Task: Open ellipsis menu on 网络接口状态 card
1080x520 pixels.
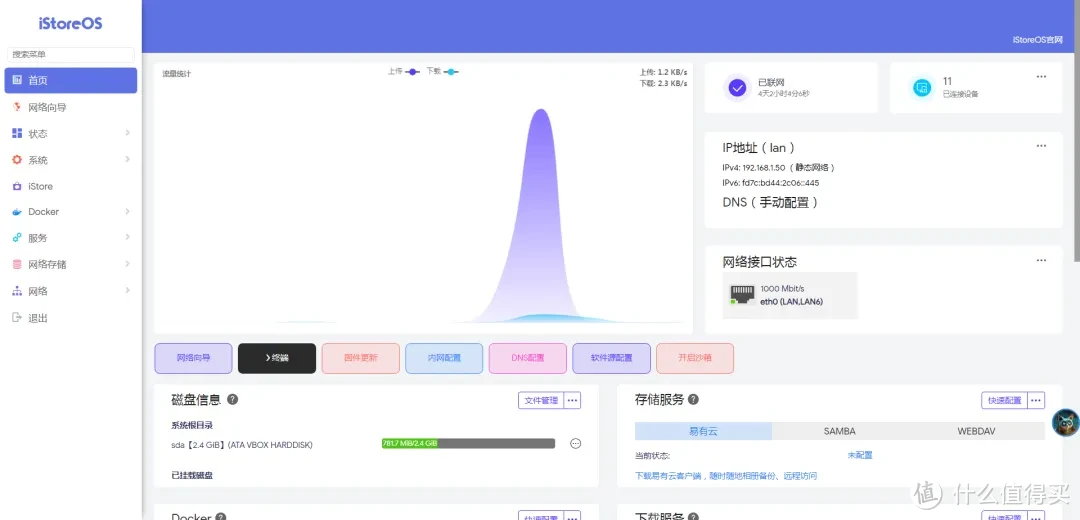Action: [x=1041, y=260]
